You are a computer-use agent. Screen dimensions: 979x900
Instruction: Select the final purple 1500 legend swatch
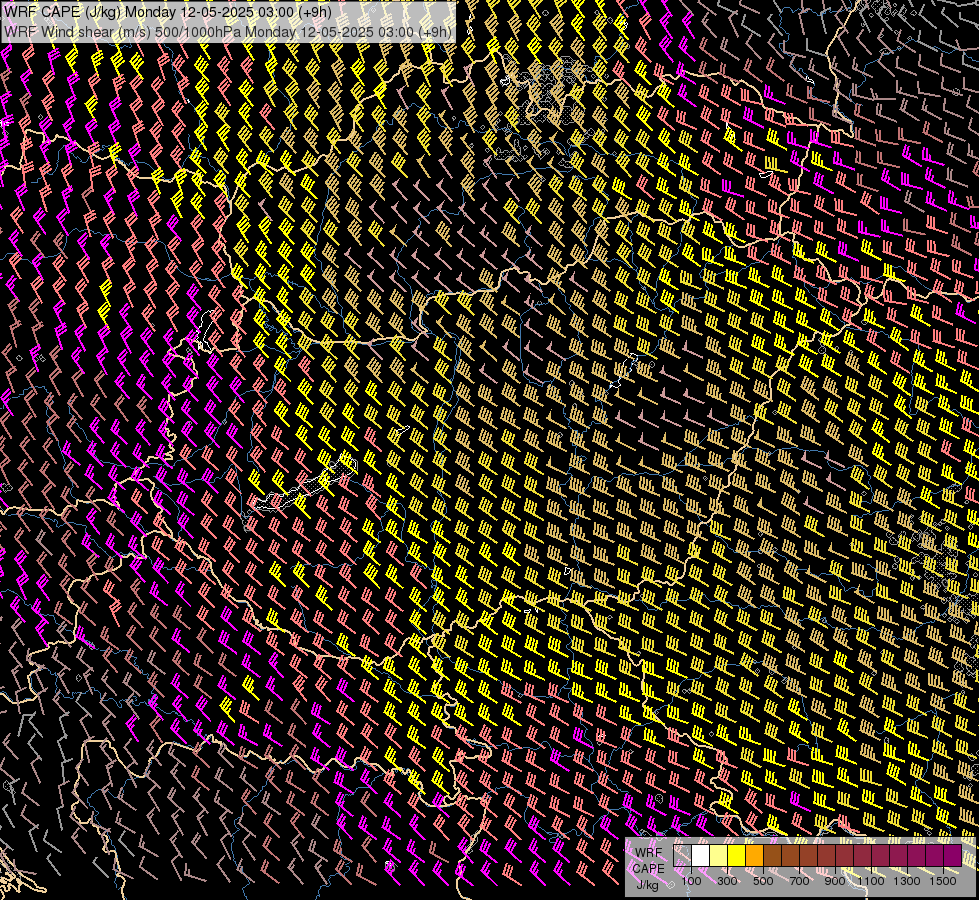(952, 855)
